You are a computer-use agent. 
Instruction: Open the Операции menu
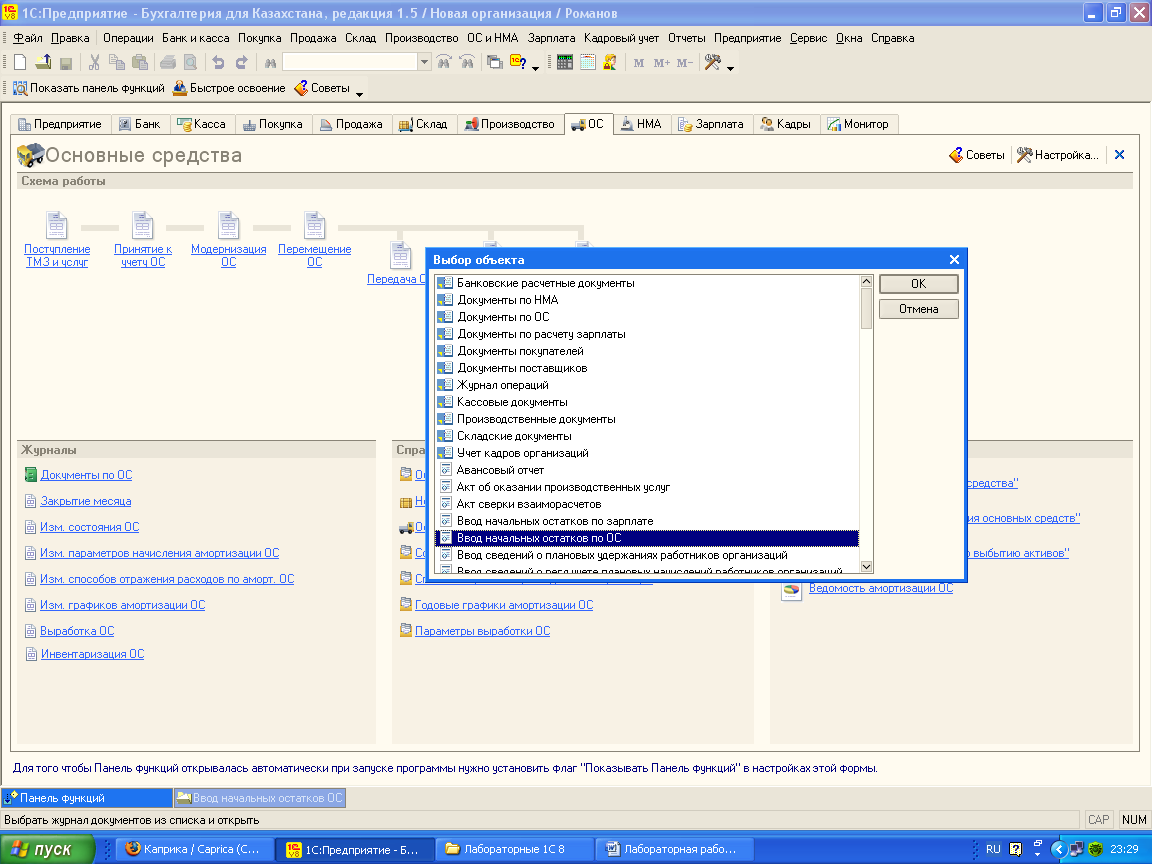click(x=128, y=38)
